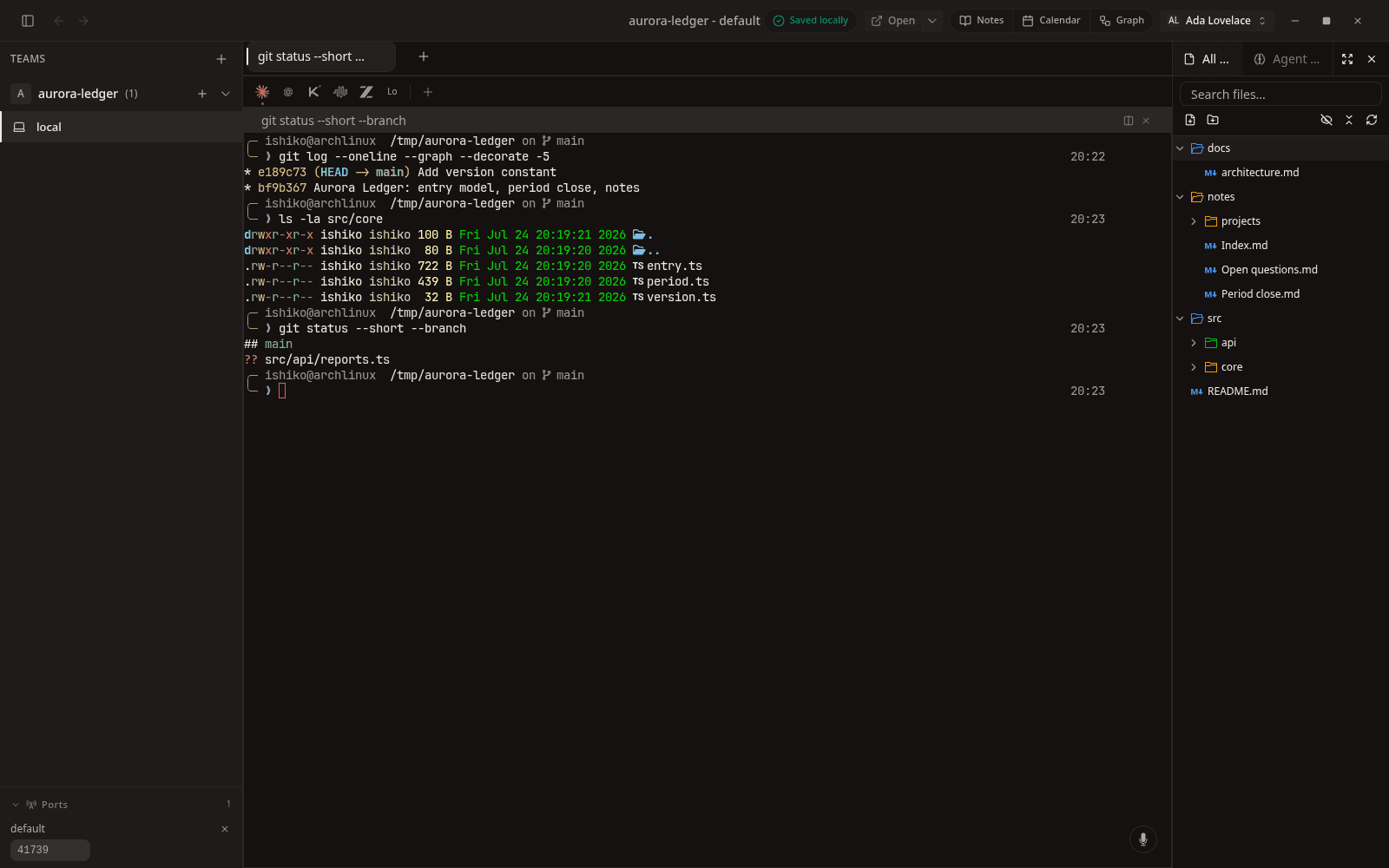
Task: Click the Open button
Action: [x=893, y=21]
